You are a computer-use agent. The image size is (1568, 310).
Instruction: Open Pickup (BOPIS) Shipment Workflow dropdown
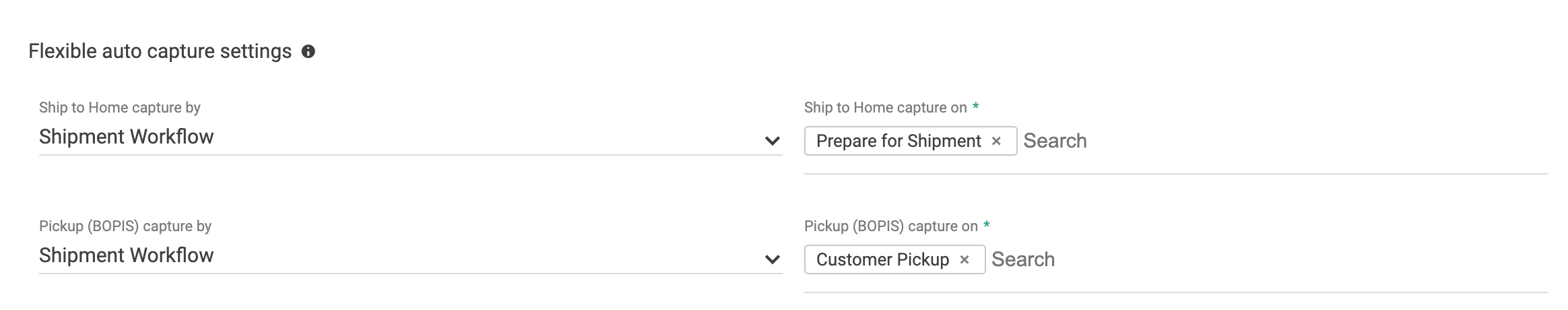tap(404, 256)
